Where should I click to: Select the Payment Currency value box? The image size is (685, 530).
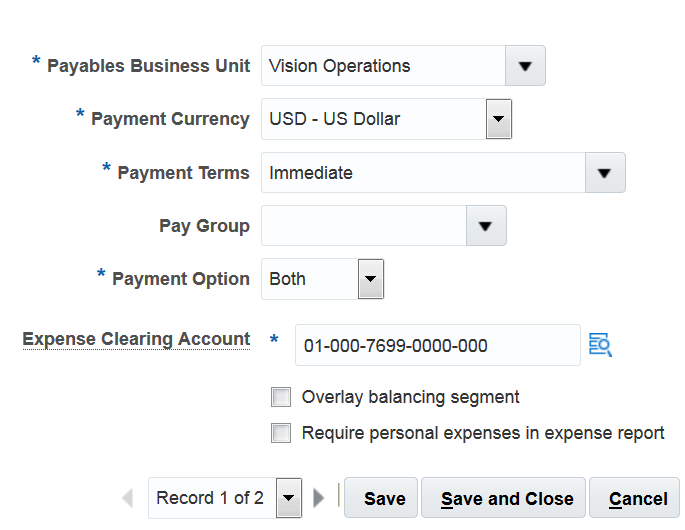click(x=372, y=119)
